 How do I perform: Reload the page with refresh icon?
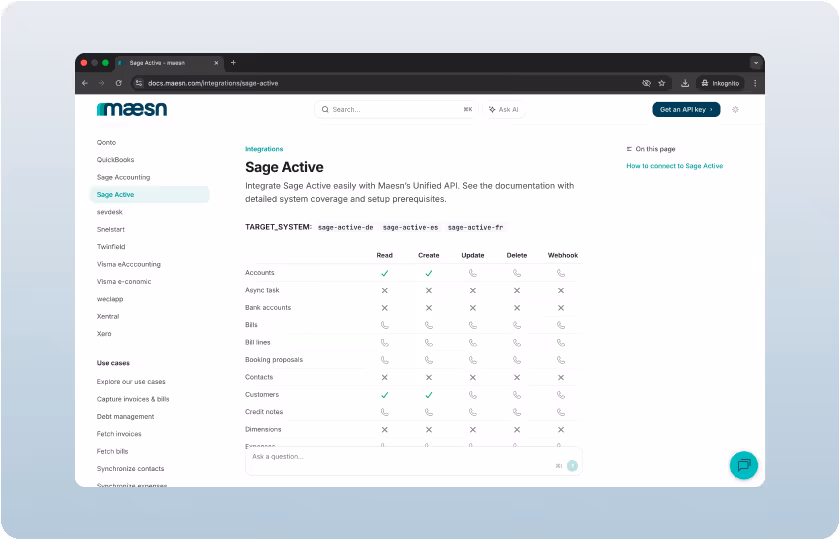pyautogui.click(x=118, y=83)
